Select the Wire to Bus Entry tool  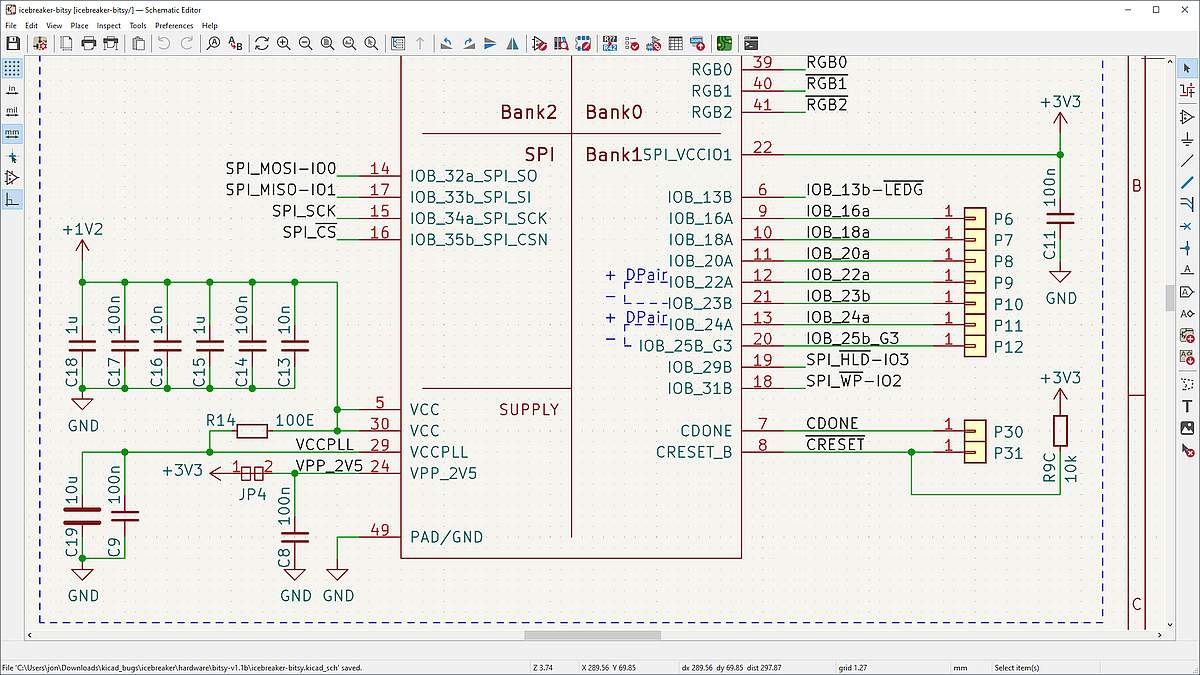(1187, 204)
